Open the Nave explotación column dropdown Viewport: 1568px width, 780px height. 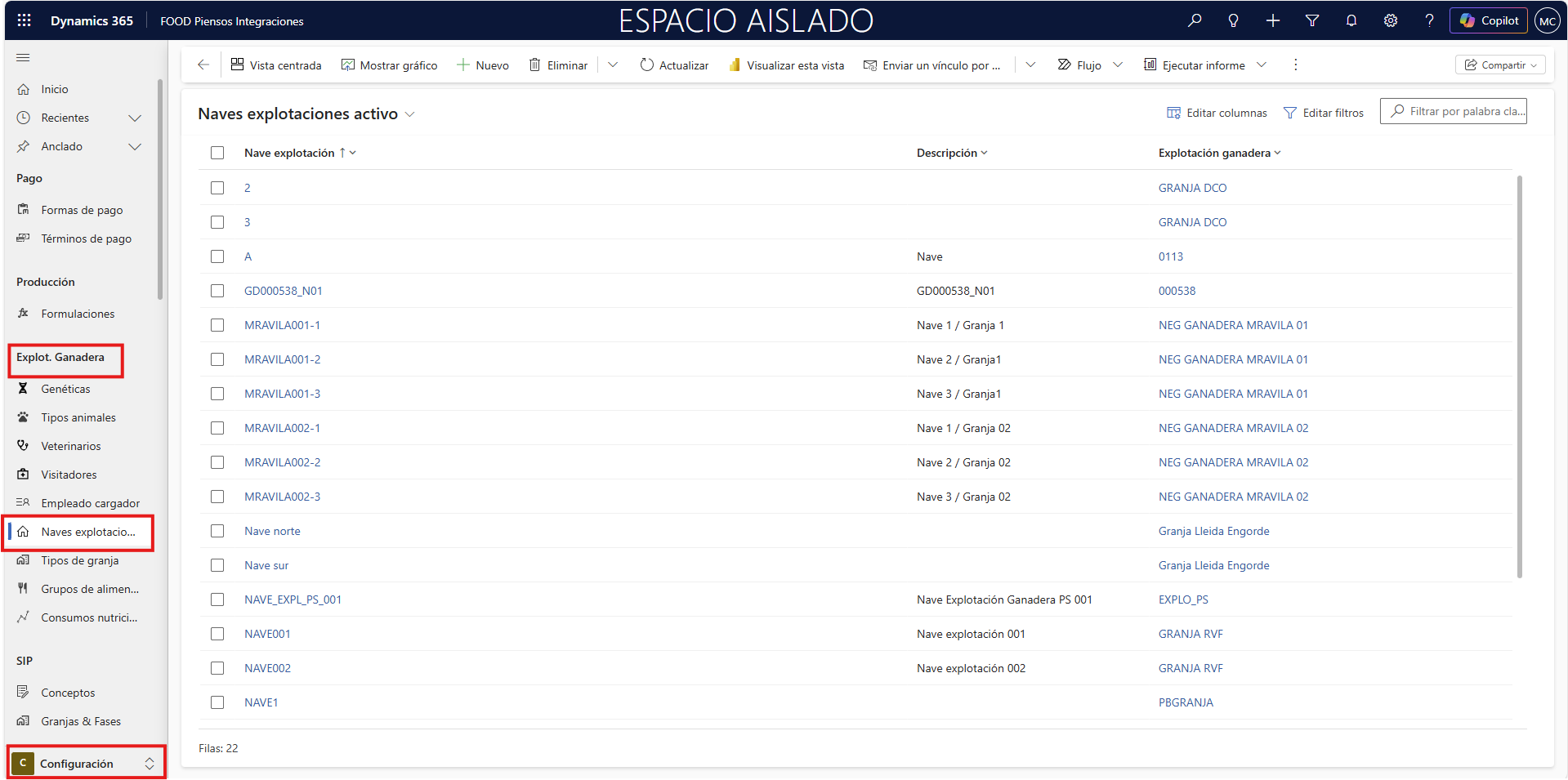352,153
